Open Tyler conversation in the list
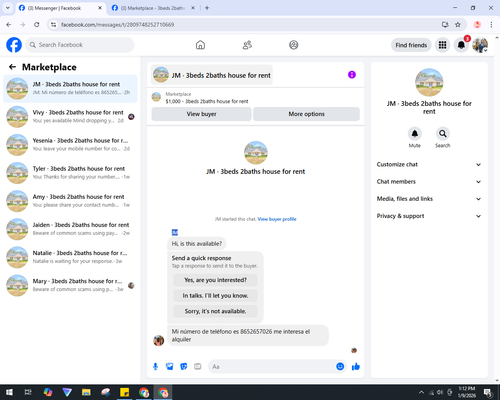 coord(70,173)
